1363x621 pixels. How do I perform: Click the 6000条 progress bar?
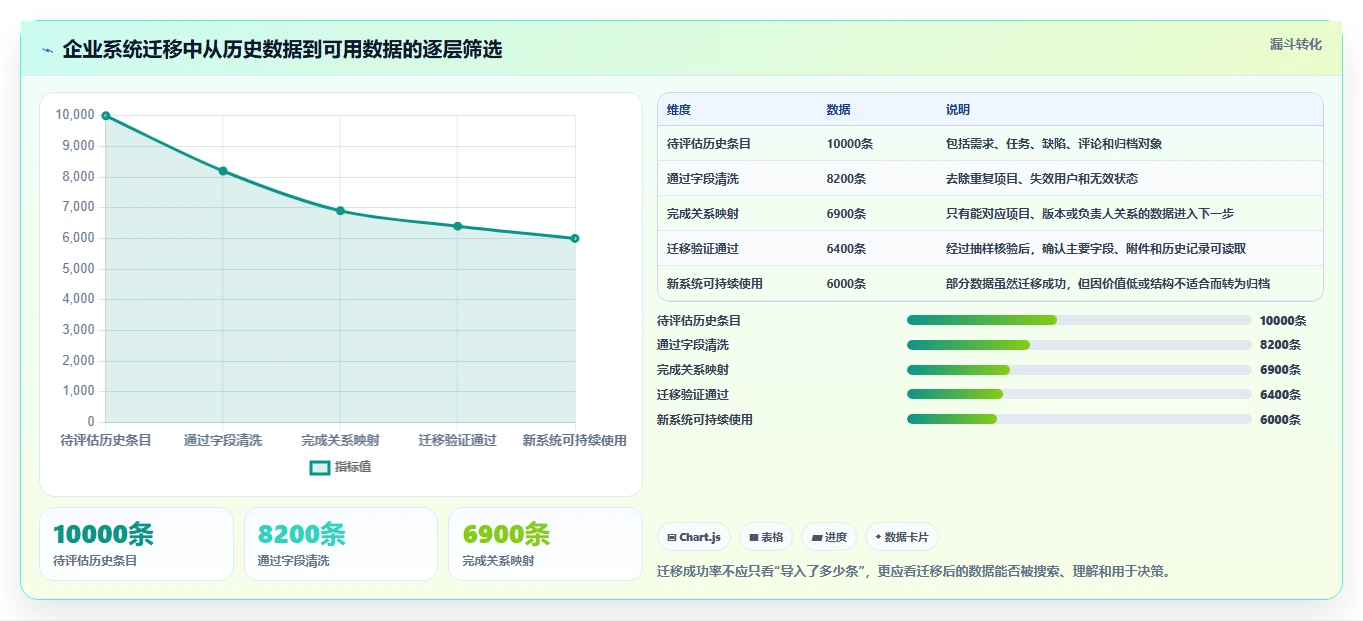[1079, 419]
